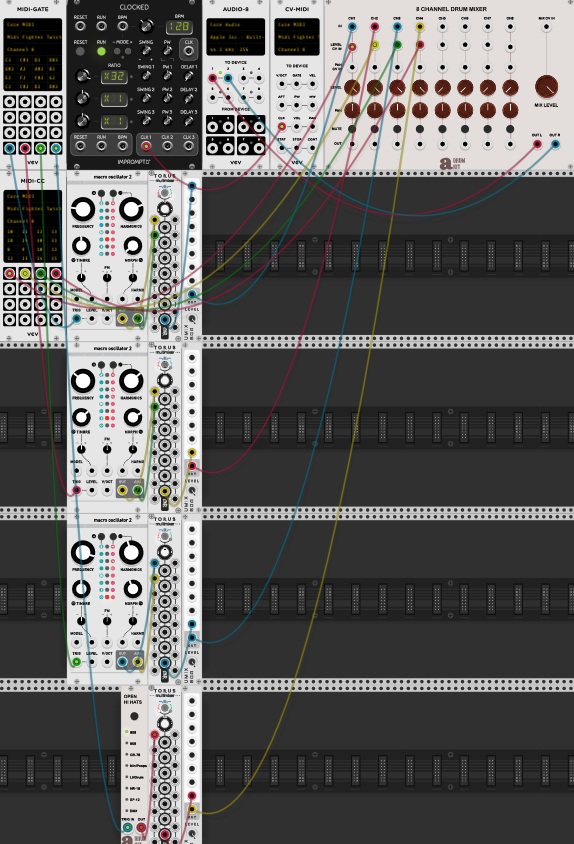574x844 pixels.
Task: Click the top UMIX LEVEL knob
Action: [x=192, y=319]
